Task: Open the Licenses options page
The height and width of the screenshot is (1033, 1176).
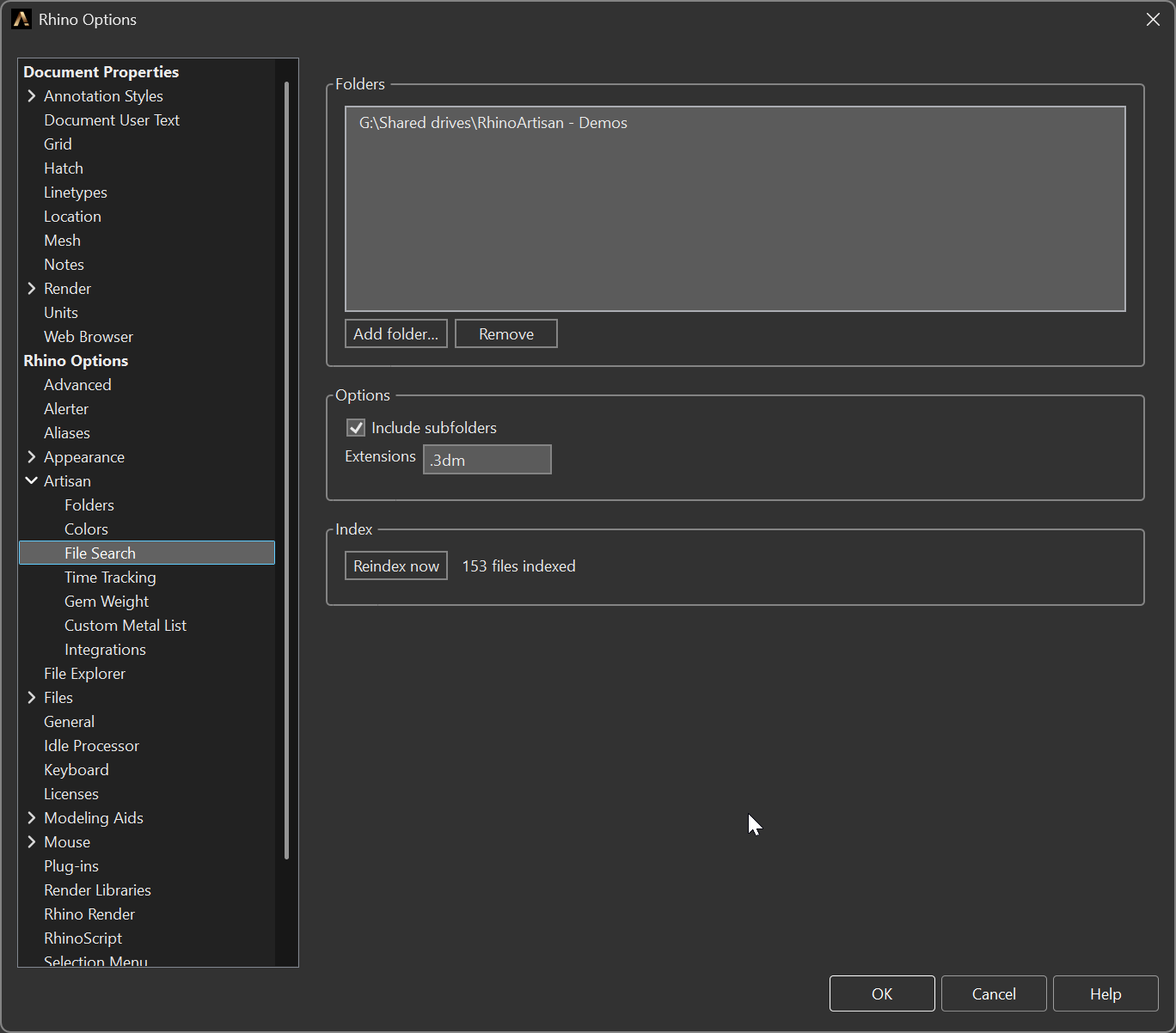Action: tap(71, 794)
